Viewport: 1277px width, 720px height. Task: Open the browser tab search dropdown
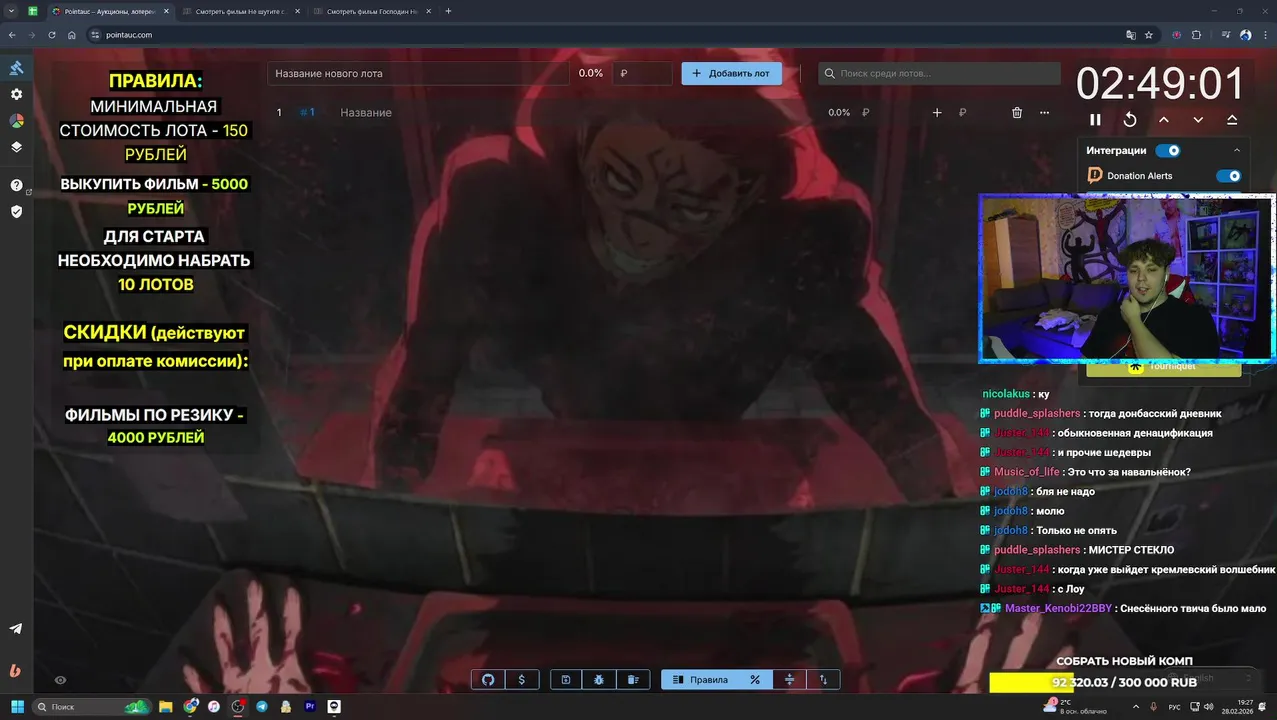(x=11, y=11)
